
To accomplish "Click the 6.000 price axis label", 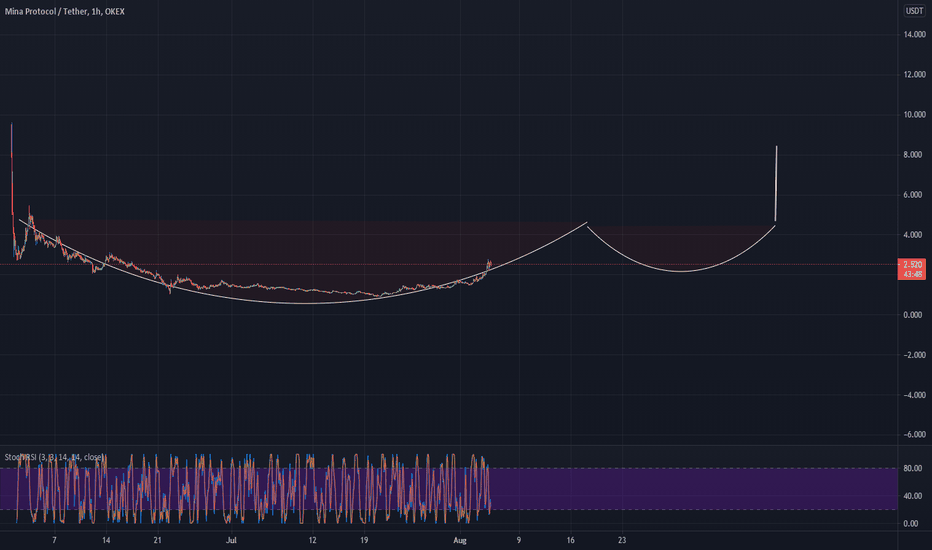I will pyautogui.click(x=914, y=194).
